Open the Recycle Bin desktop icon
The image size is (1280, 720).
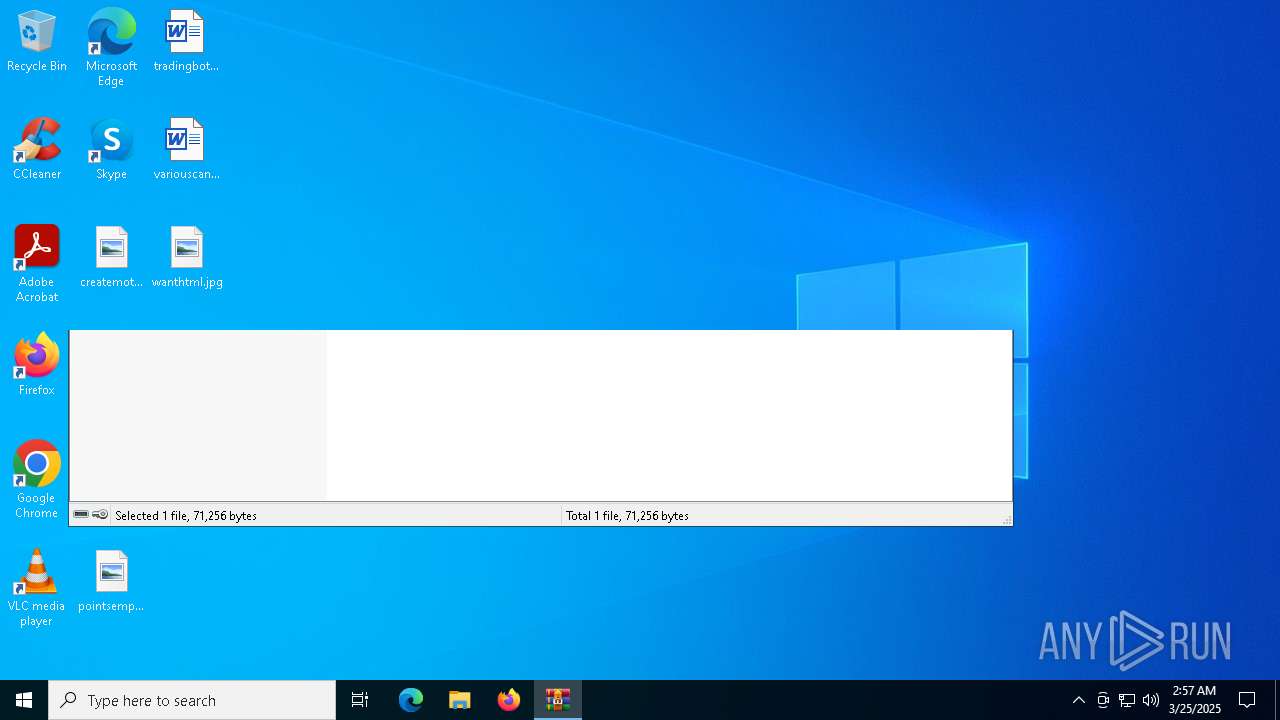[37, 42]
